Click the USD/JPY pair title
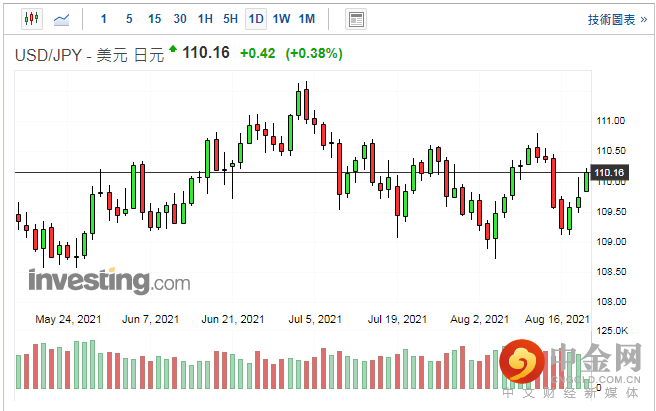 click(x=47, y=53)
